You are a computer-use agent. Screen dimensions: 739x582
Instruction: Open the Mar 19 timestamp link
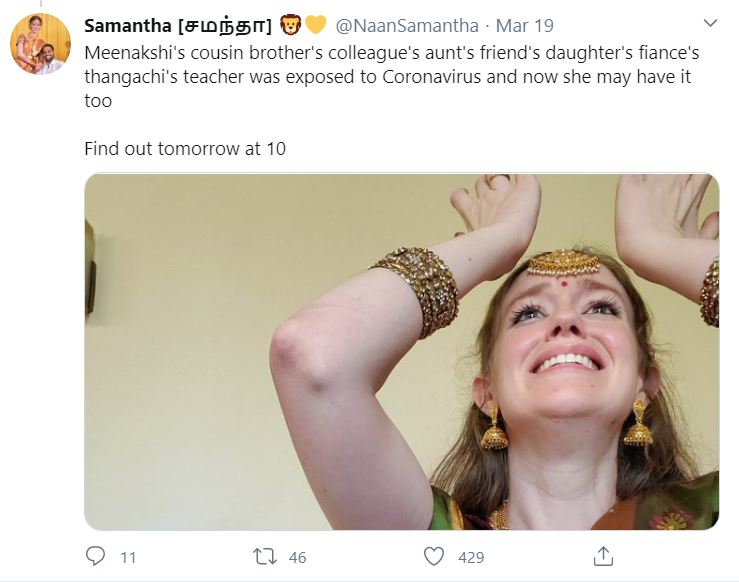(x=526, y=24)
